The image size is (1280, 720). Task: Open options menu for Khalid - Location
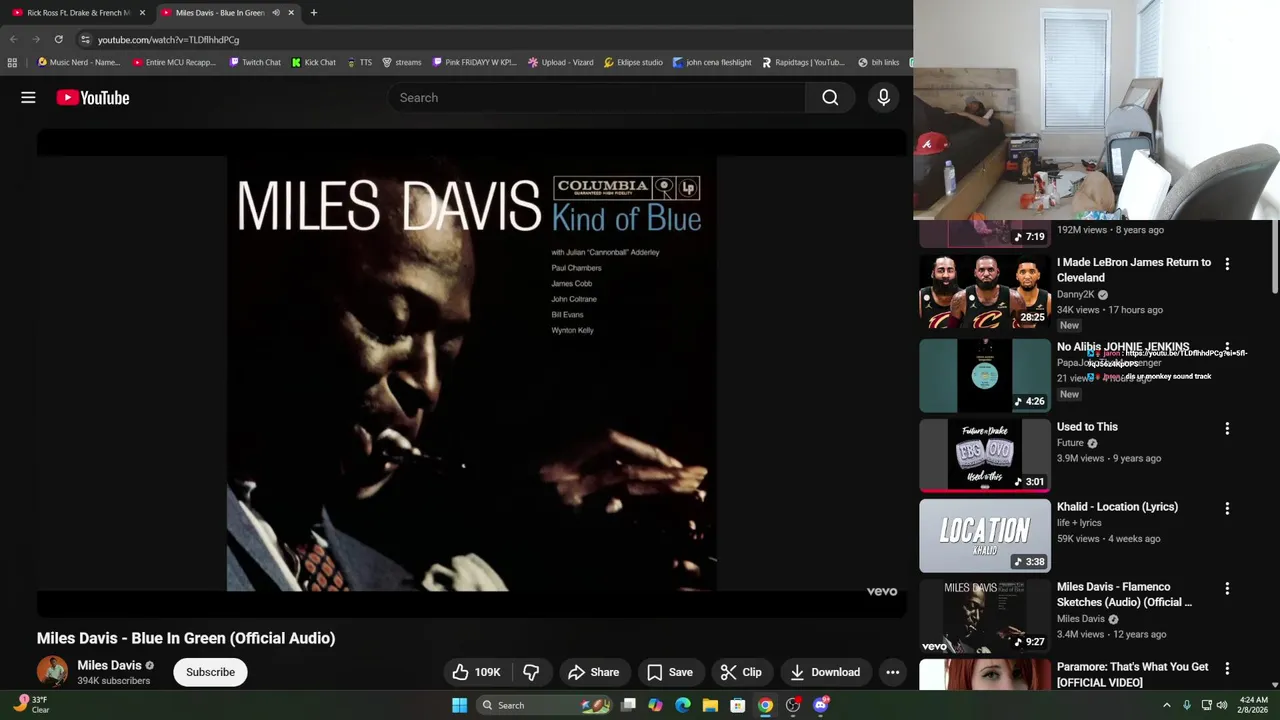point(1227,508)
